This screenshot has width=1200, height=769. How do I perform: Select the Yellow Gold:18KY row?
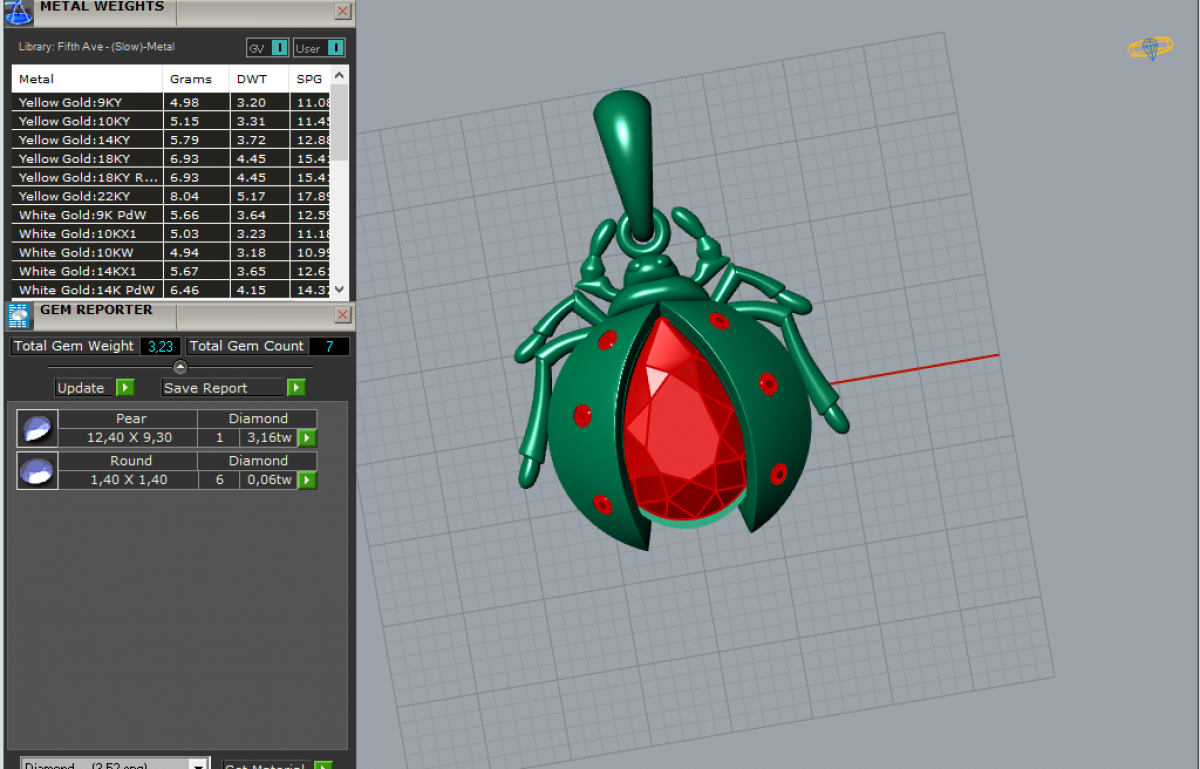click(x=86, y=159)
